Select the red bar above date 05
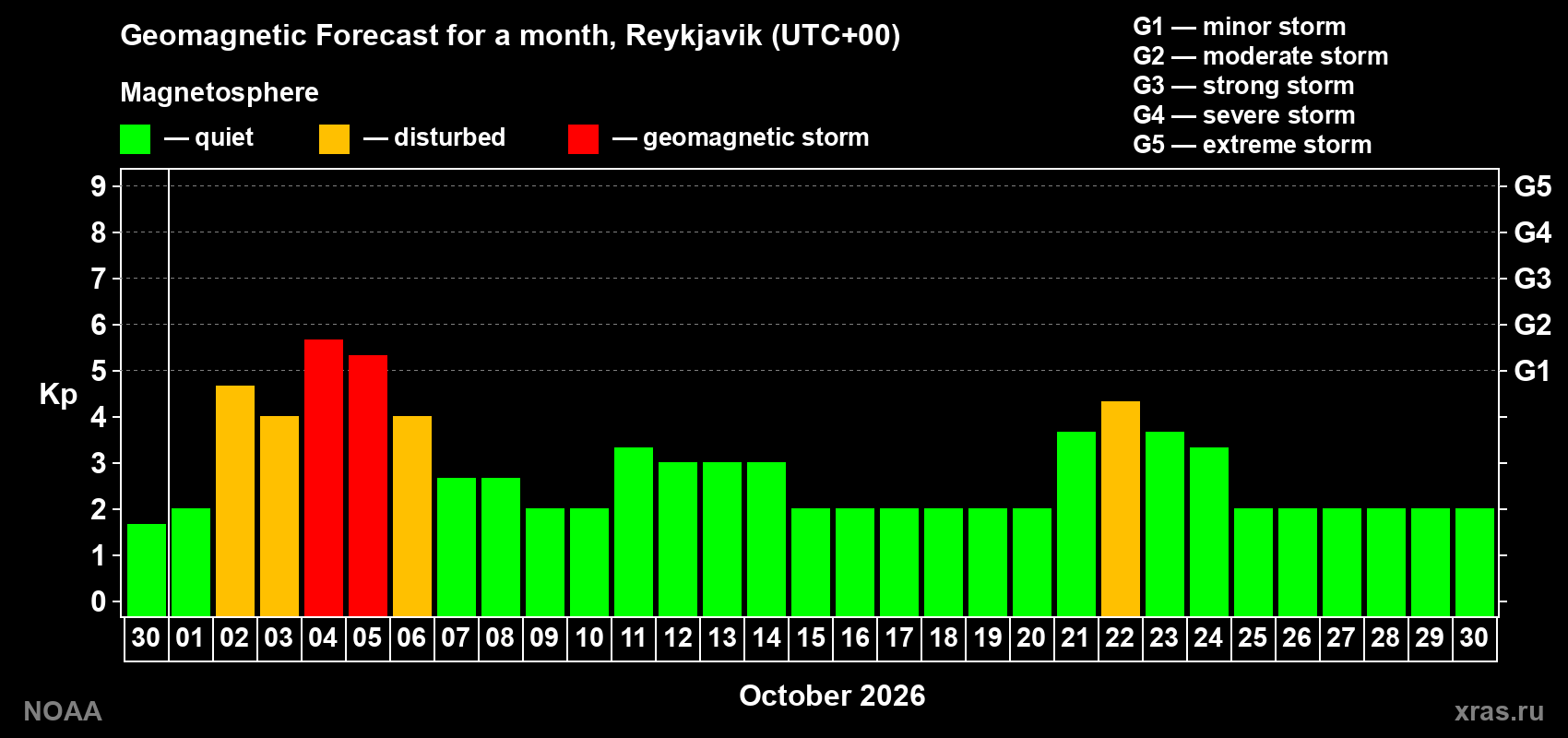This screenshot has width=1568, height=738. pos(368,485)
